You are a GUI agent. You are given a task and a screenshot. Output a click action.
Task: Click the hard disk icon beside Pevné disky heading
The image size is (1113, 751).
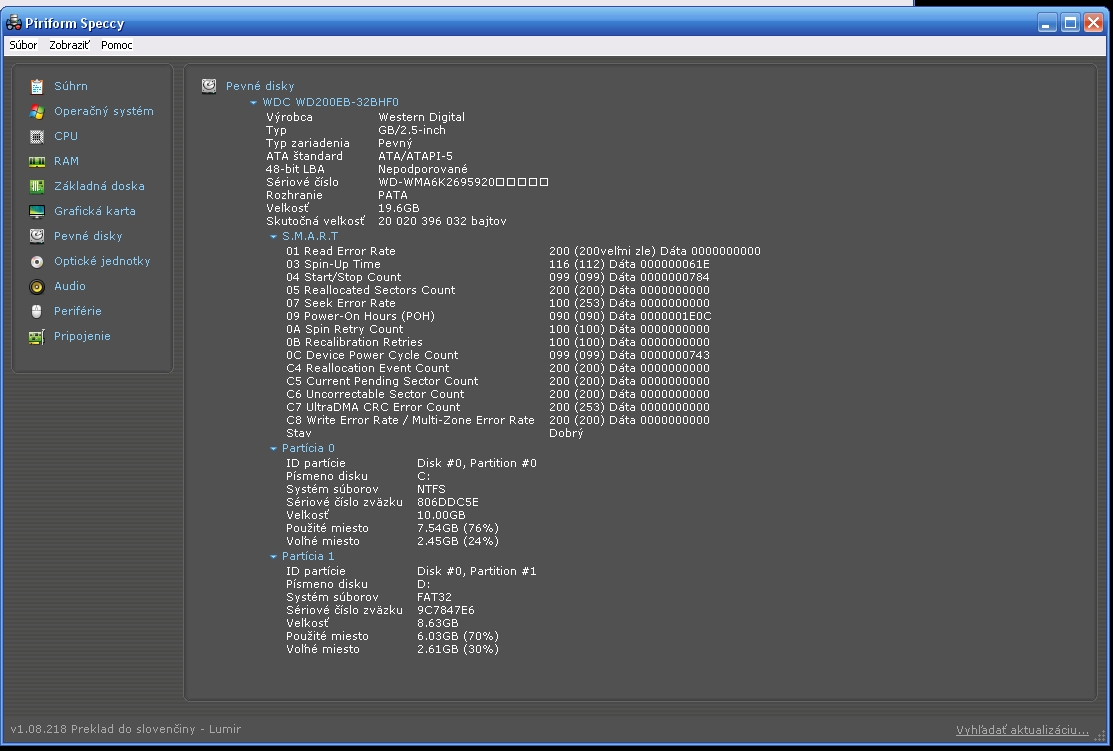pos(209,86)
